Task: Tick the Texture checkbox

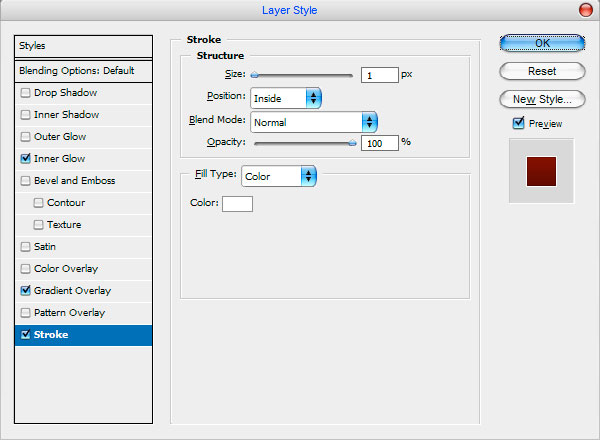Action: [38, 225]
